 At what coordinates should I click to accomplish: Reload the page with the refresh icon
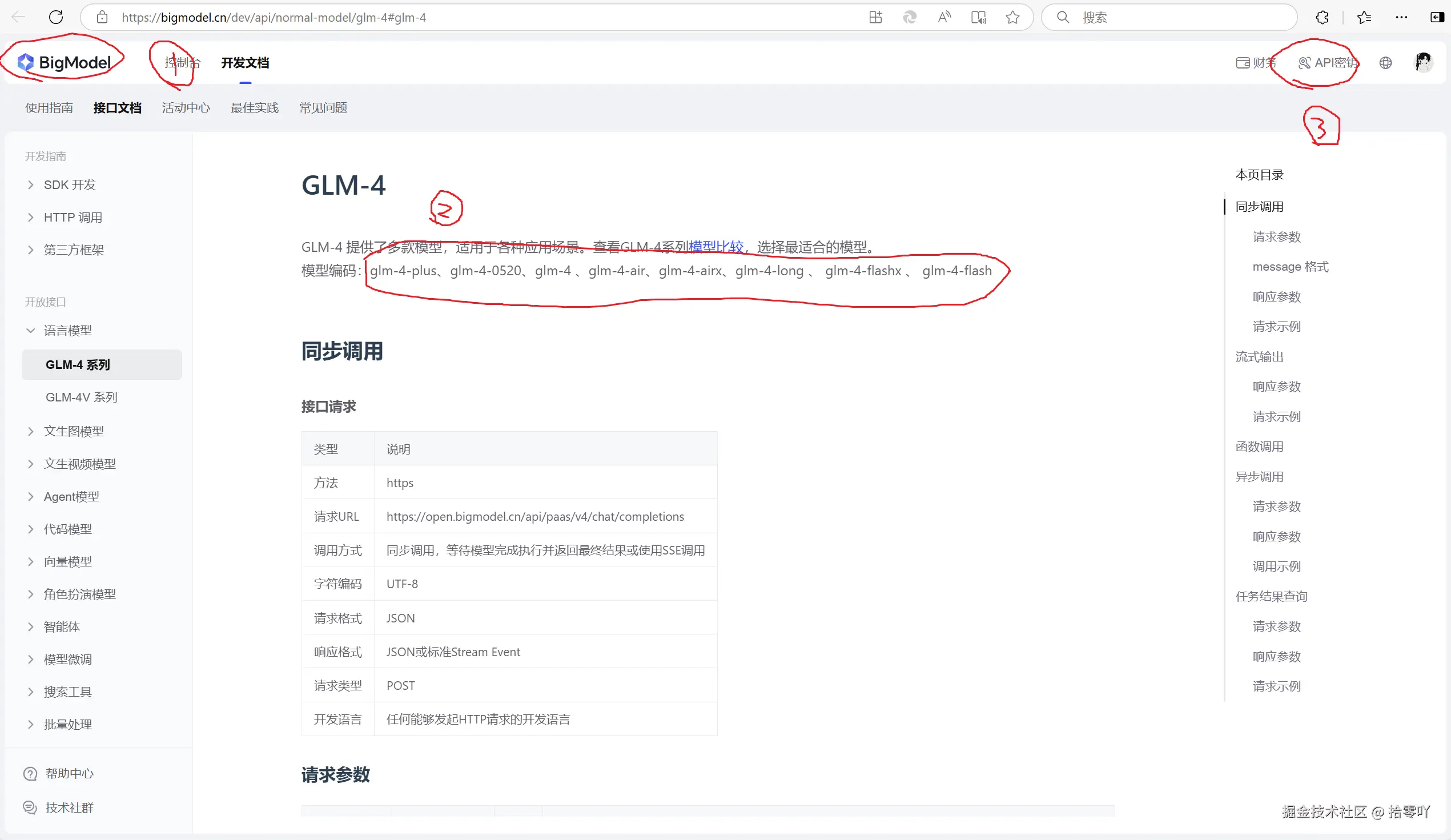click(56, 17)
